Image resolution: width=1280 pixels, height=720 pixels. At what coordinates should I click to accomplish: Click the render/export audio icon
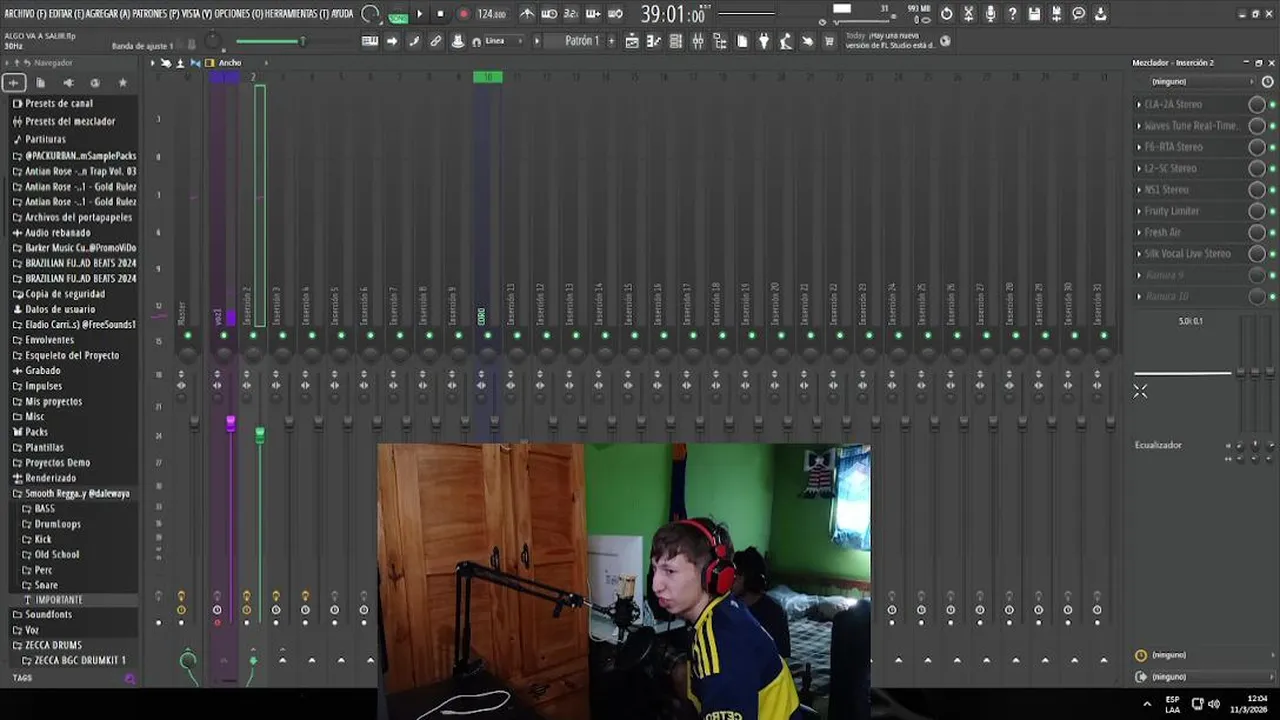click(x=1056, y=14)
